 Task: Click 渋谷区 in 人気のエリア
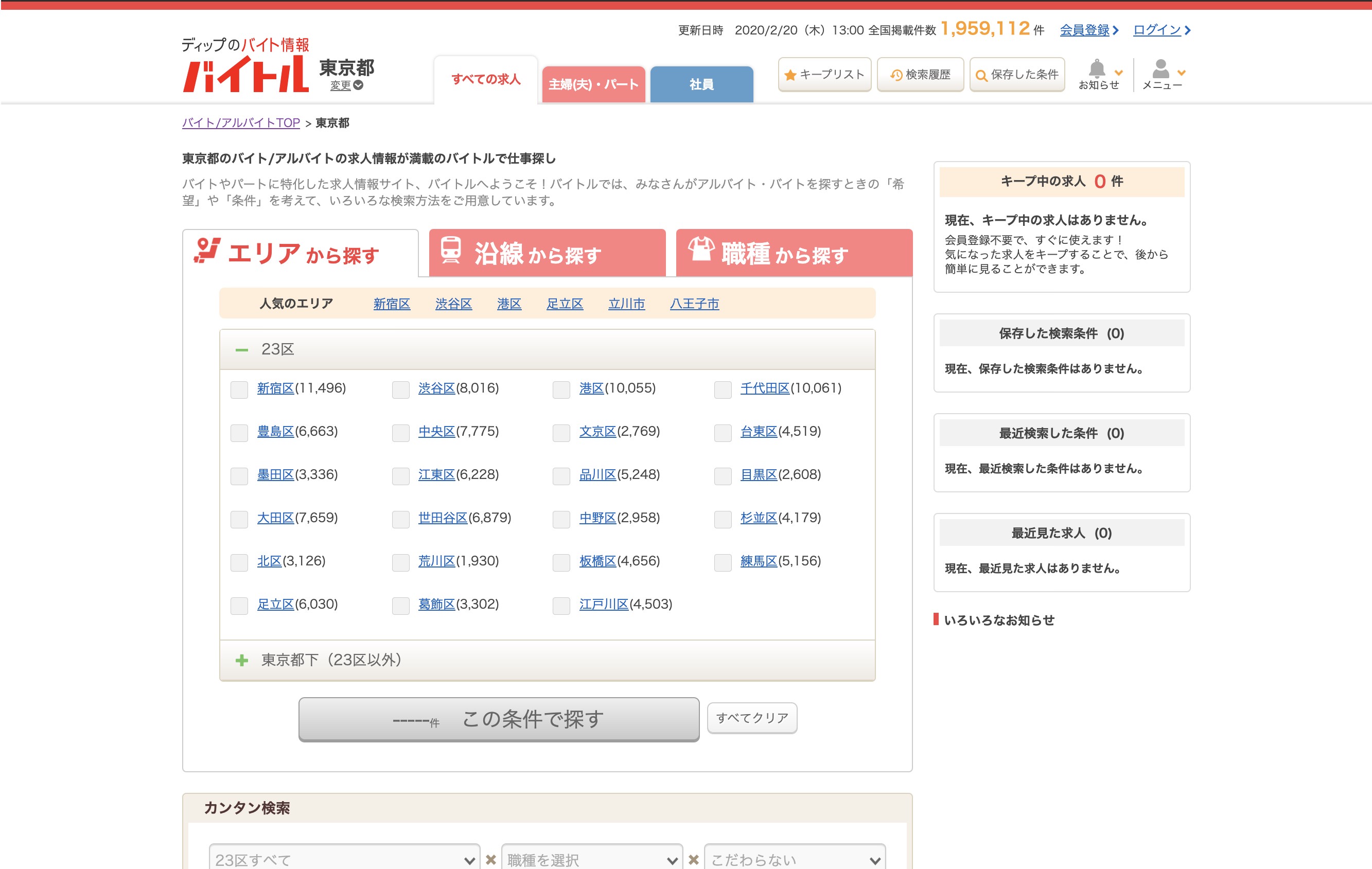coord(453,304)
